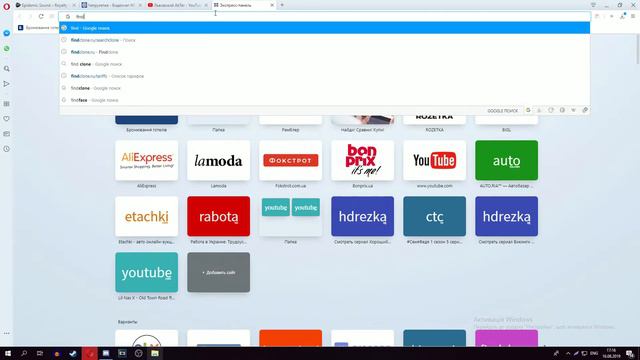Open the magenta suggestion tile under Варианты
Image resolution: width=640 pixels, height=360 pixels.
pyautogui.click(x=507, y=338)
